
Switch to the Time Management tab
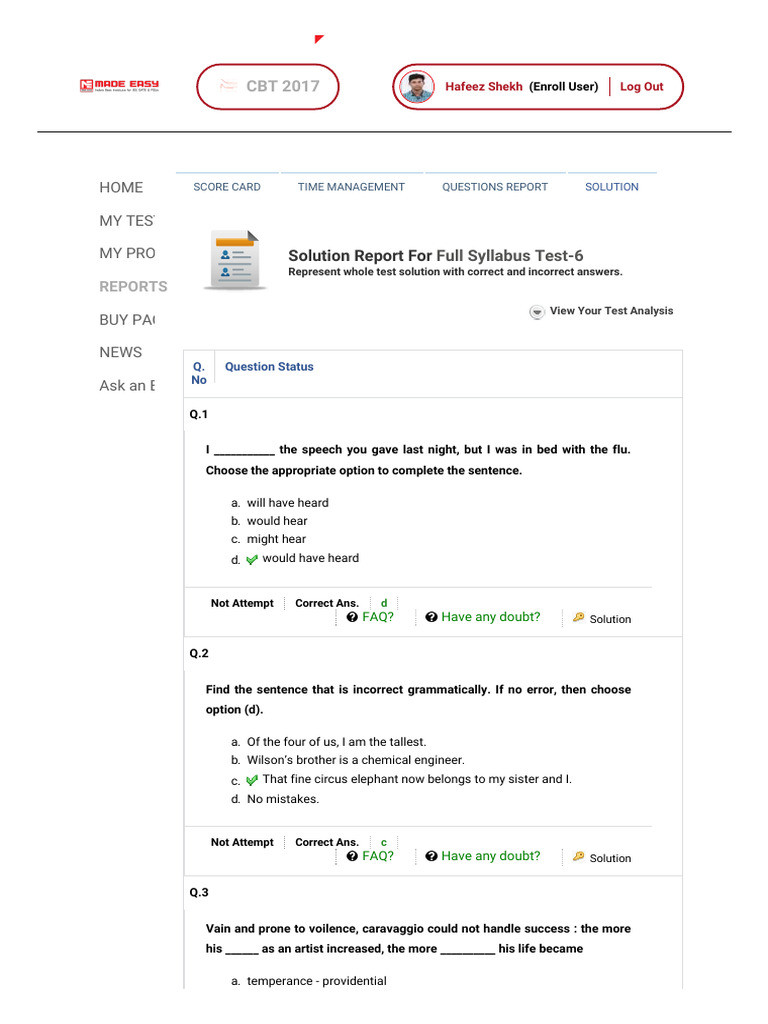(351, 187)
